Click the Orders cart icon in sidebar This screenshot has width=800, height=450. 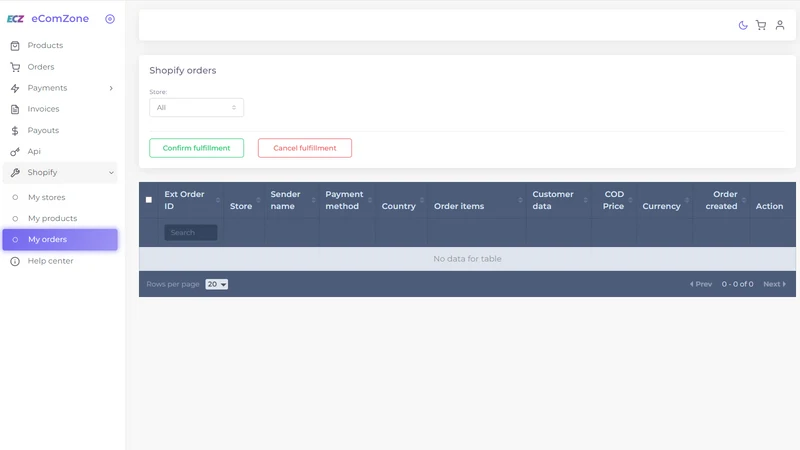pyautogui.click(x=15, y=67)
